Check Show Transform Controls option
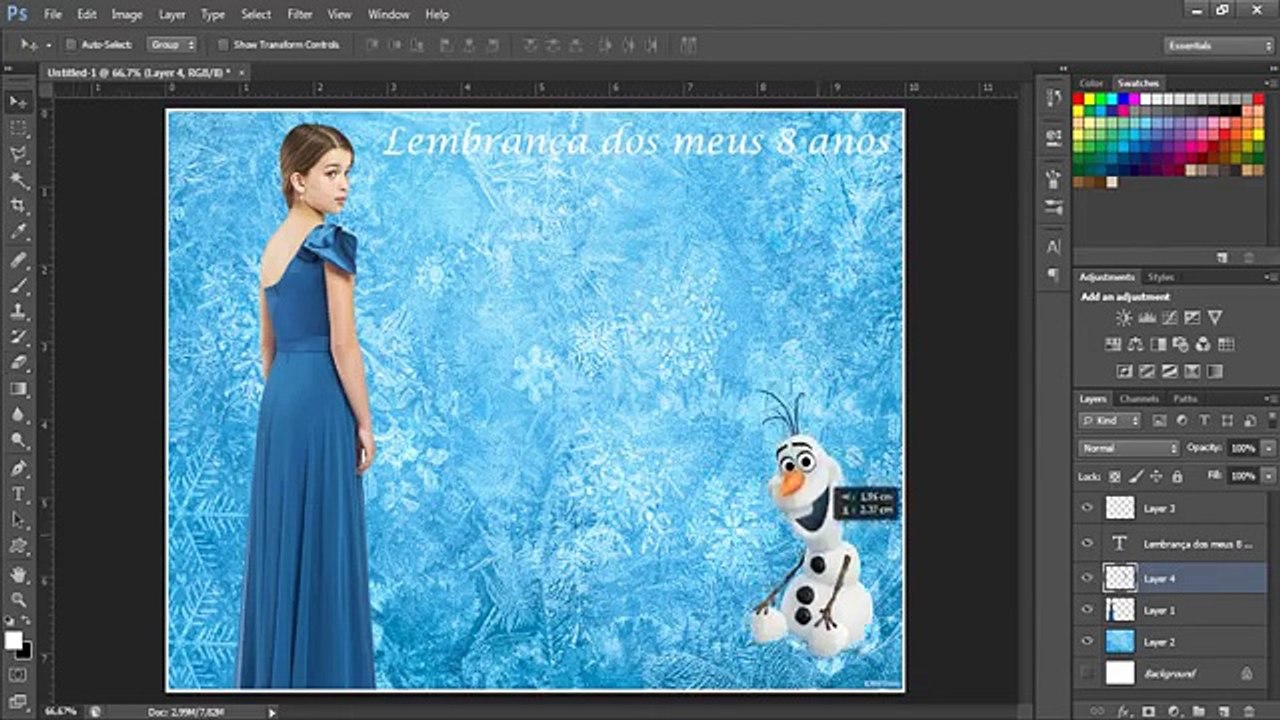1280x720 pixels. click(x=223, y=45)
